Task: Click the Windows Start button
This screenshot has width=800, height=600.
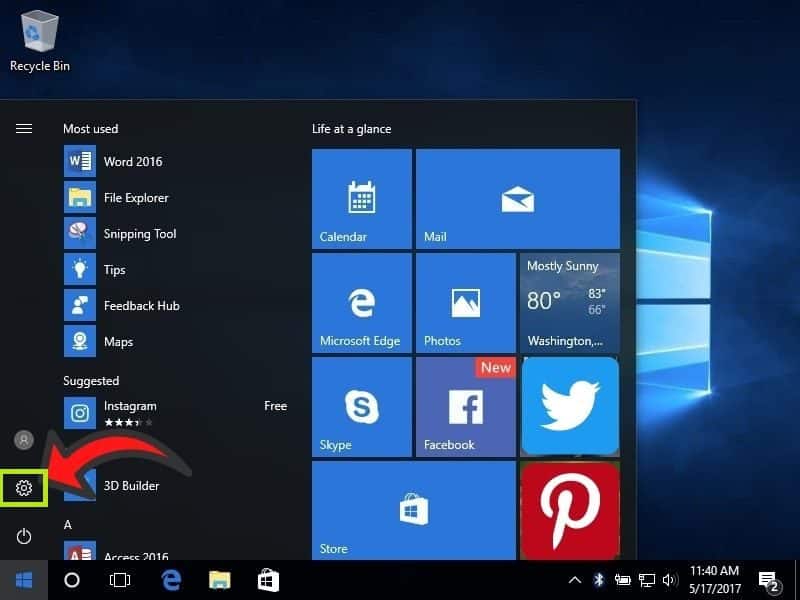Action: (24, 580)
